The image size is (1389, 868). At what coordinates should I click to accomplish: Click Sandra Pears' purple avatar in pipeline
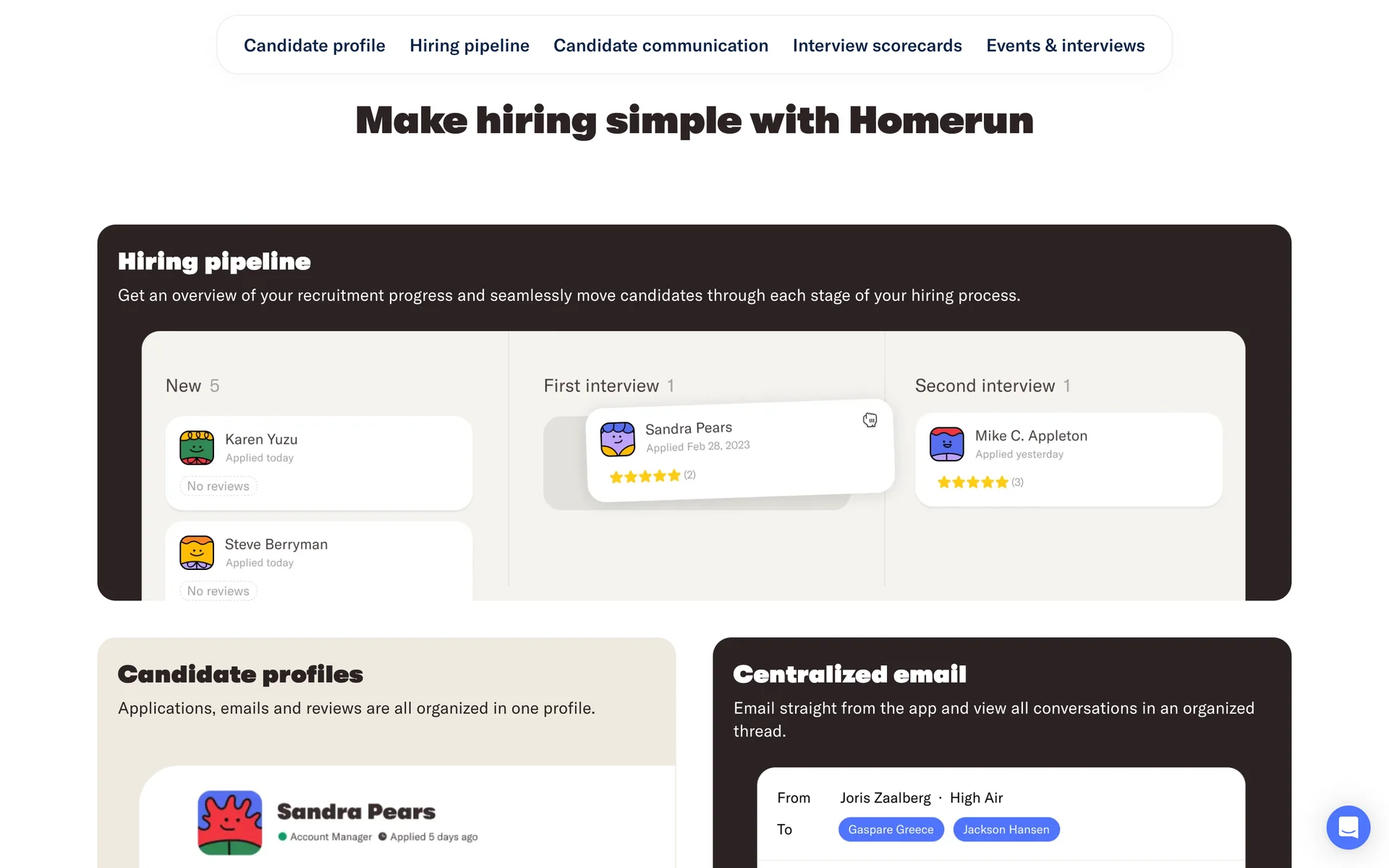(x=618, y=439)
